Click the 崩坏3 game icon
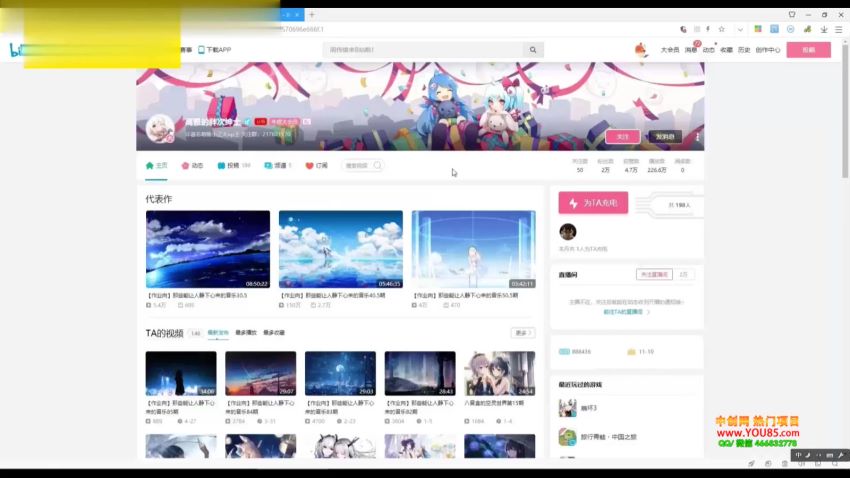Image resolution: width=850 pixels, height=478 pixels. coord(568,408)
